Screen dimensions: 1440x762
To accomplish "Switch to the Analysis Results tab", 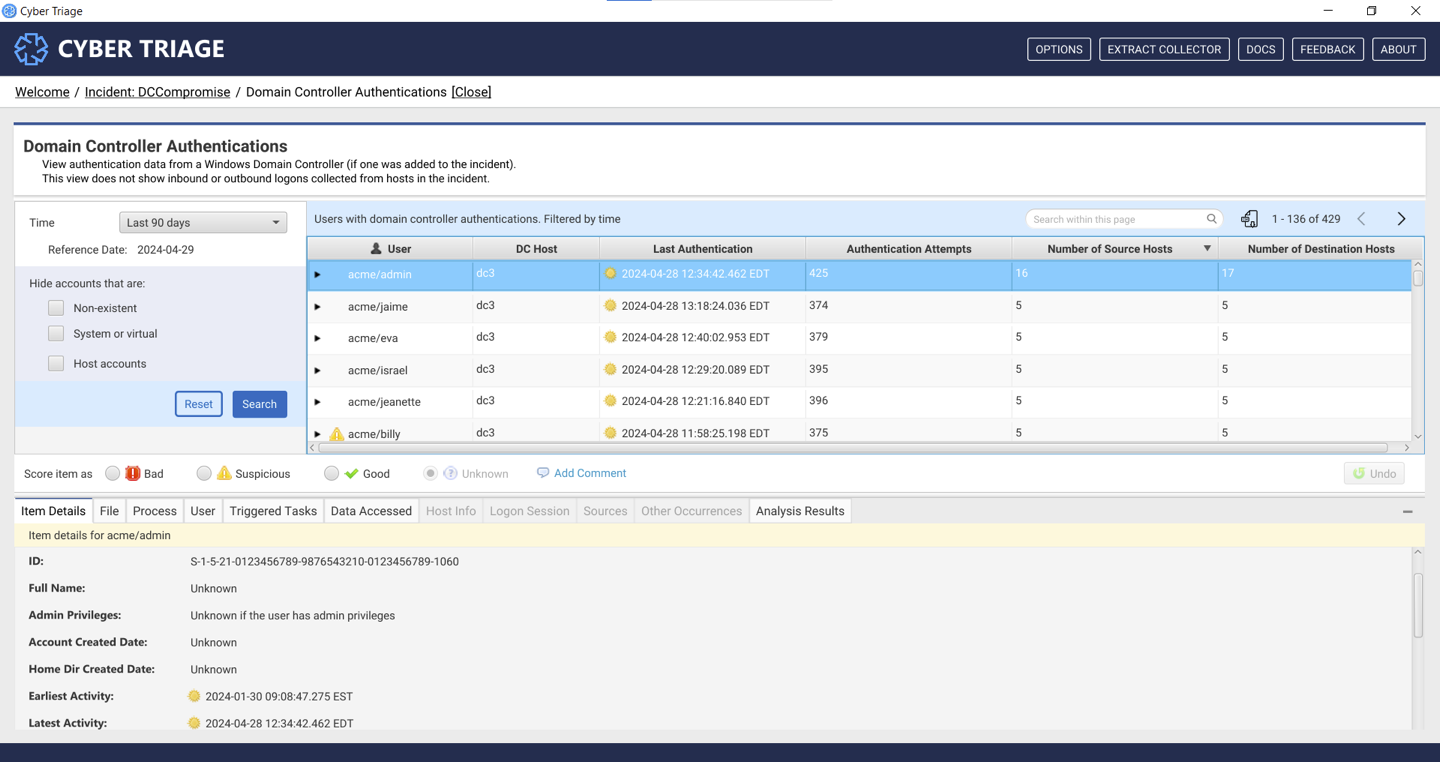I will pyautogui.click(x=799, y=511).
